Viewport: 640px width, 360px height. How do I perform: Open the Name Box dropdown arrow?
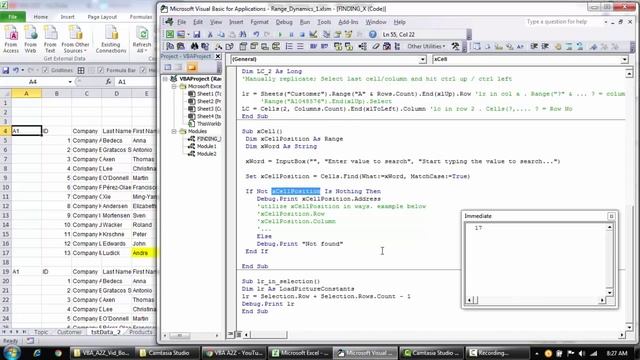pyautogui.click(x=70, y=82)
